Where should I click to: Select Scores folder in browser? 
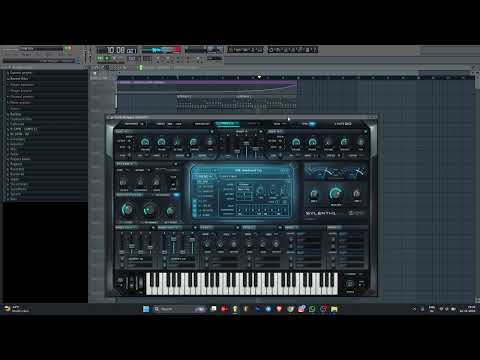coord(15,109)
